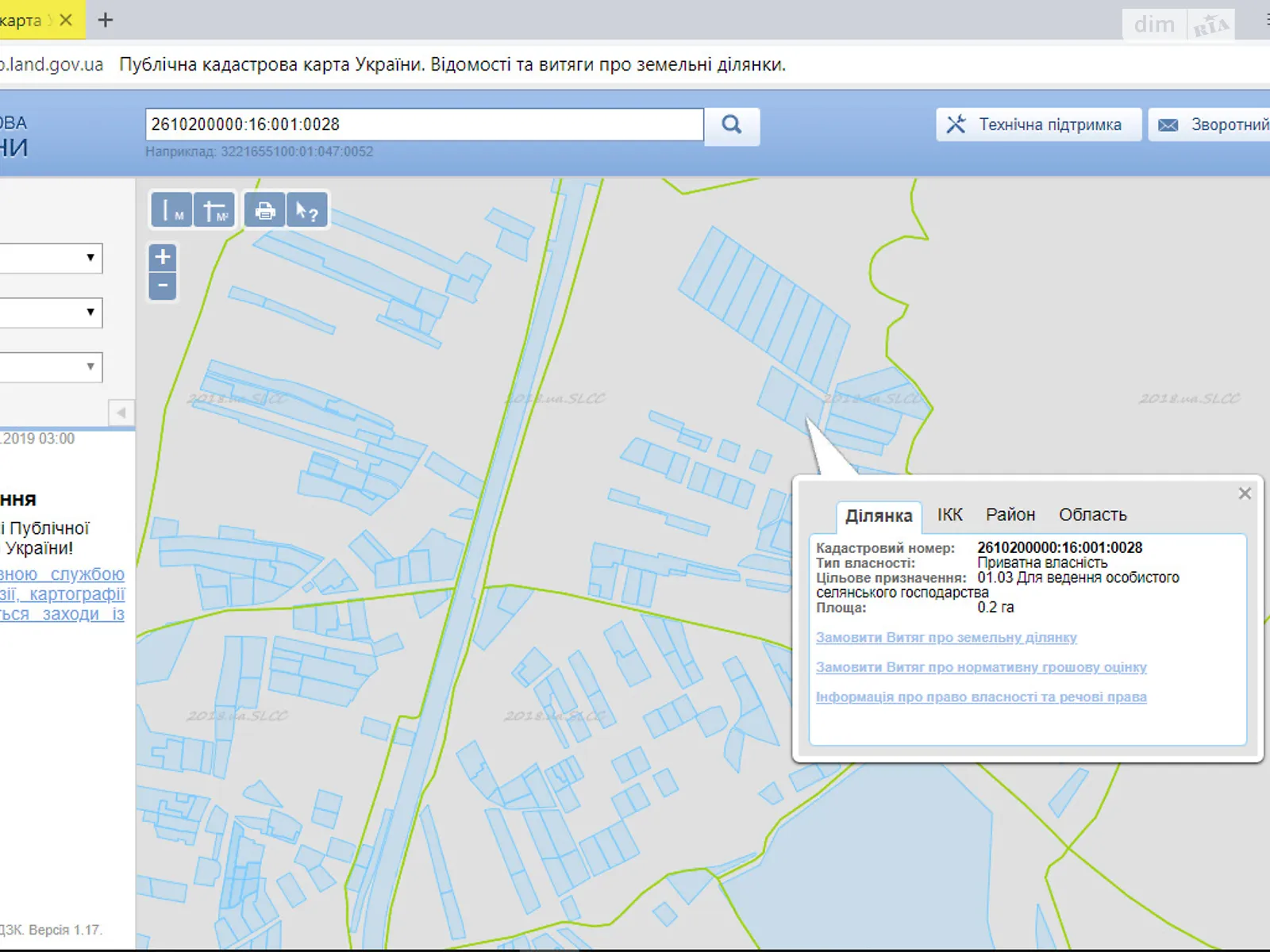1270x952 pixels.
Task: Close the current browser tab
Action: point(66,20)
